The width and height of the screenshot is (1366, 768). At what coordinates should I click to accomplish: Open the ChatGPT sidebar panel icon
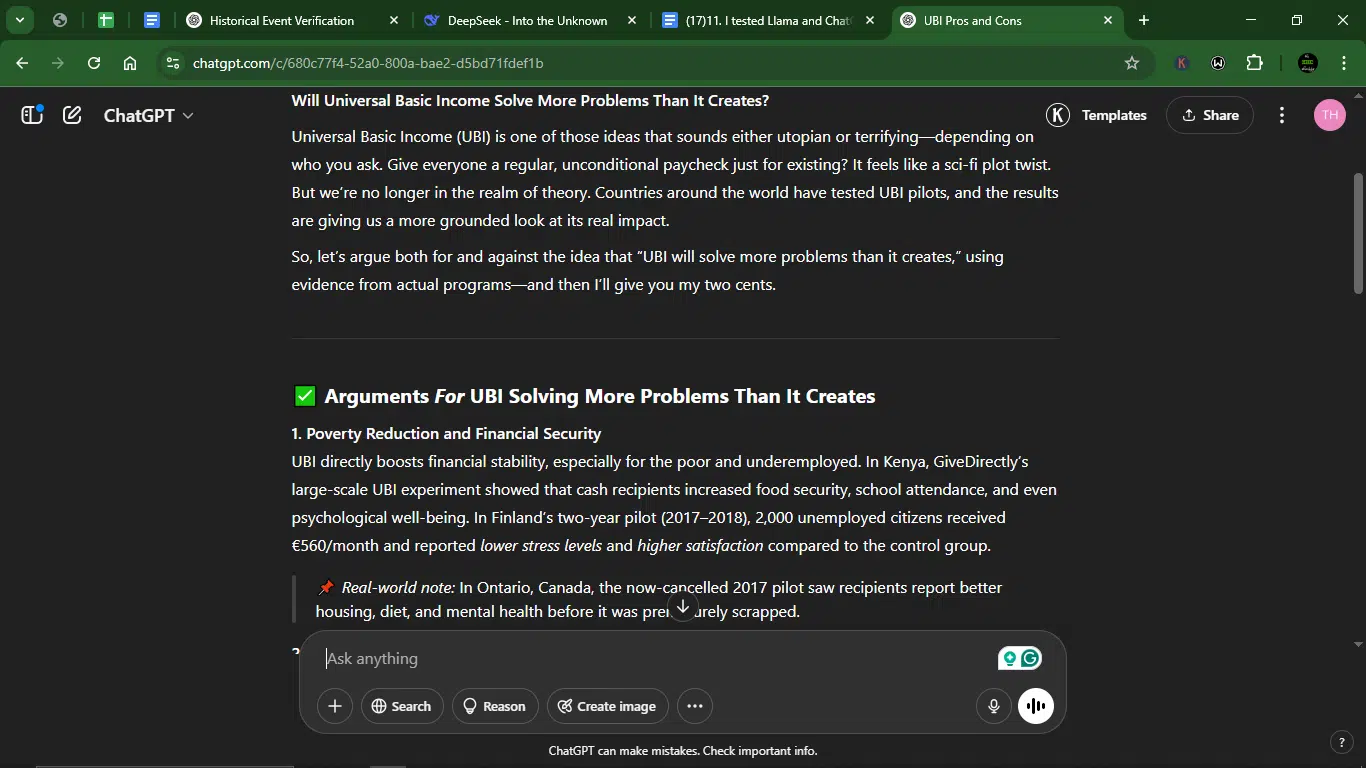click(x=32, y=115)
